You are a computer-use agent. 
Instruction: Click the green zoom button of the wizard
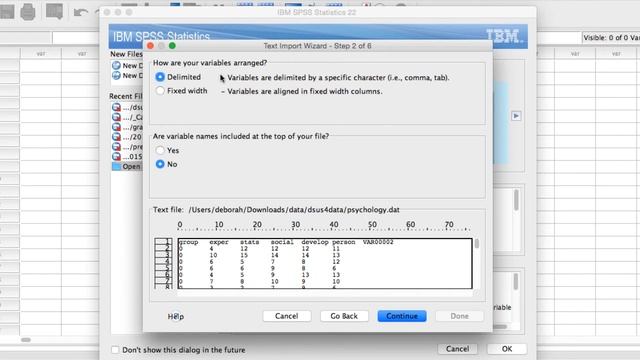(x=172, y=46)
